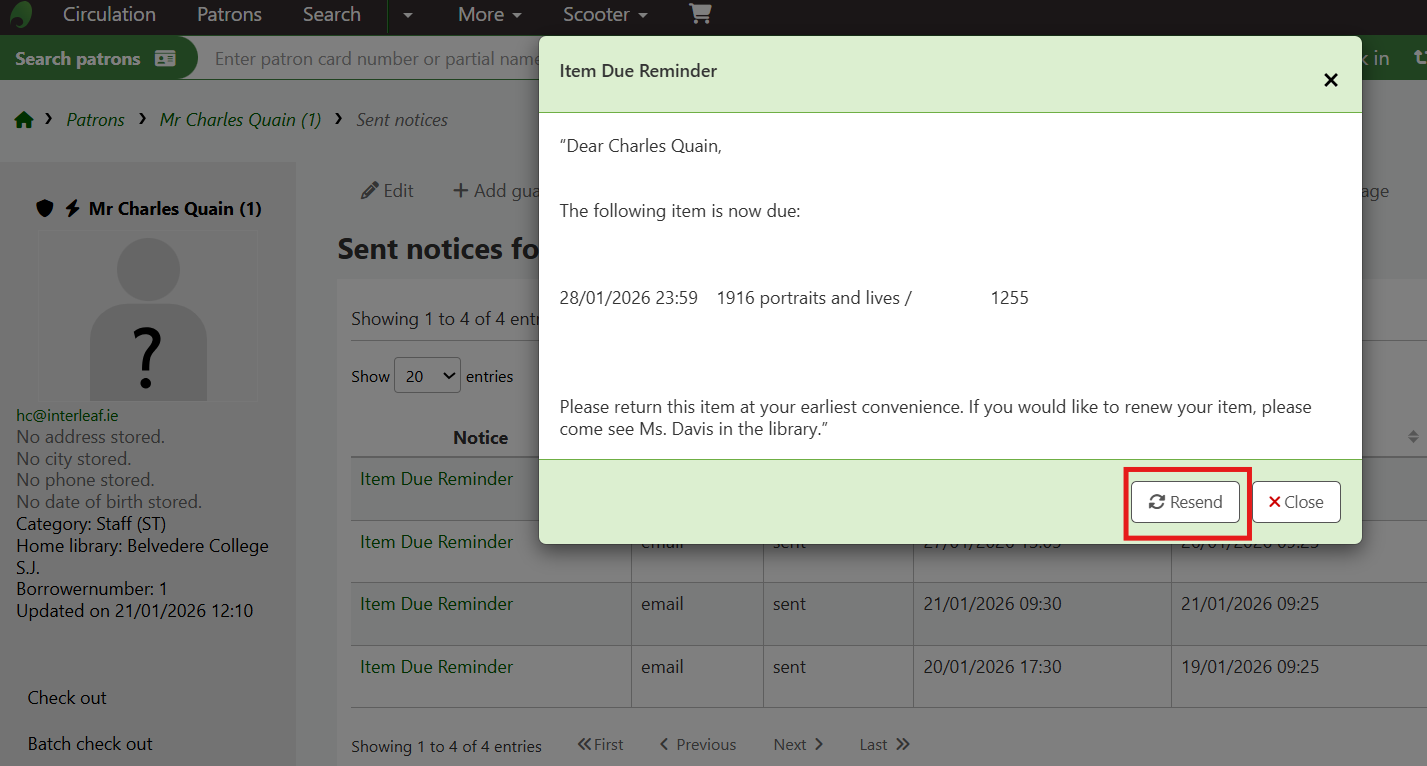Open the cart icon in the top bar
This screenshot has width=1427, height=766.
(x=700, y=14)
